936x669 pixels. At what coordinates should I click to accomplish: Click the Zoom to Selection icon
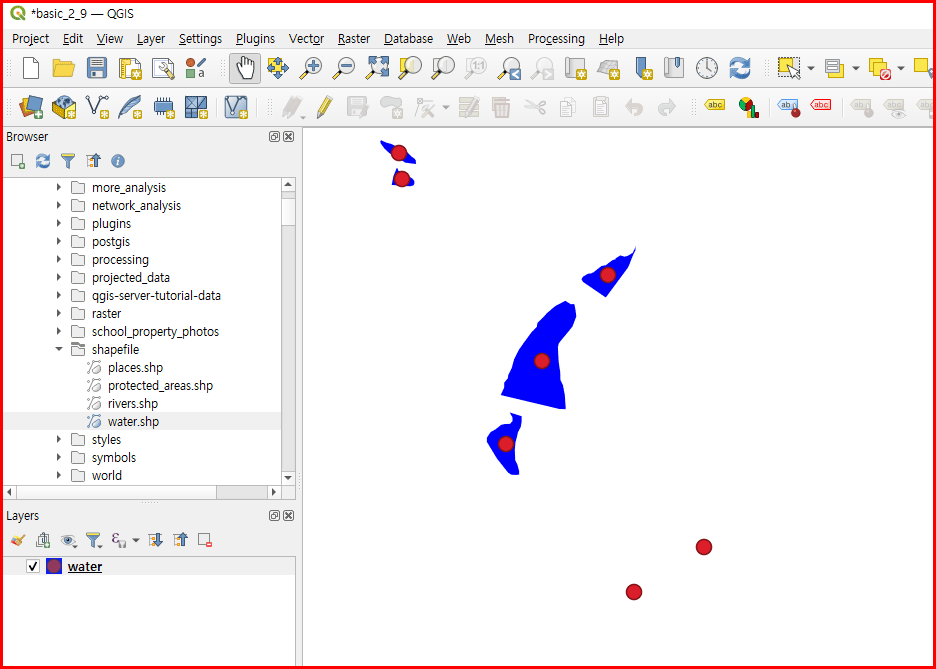[410, 68]
